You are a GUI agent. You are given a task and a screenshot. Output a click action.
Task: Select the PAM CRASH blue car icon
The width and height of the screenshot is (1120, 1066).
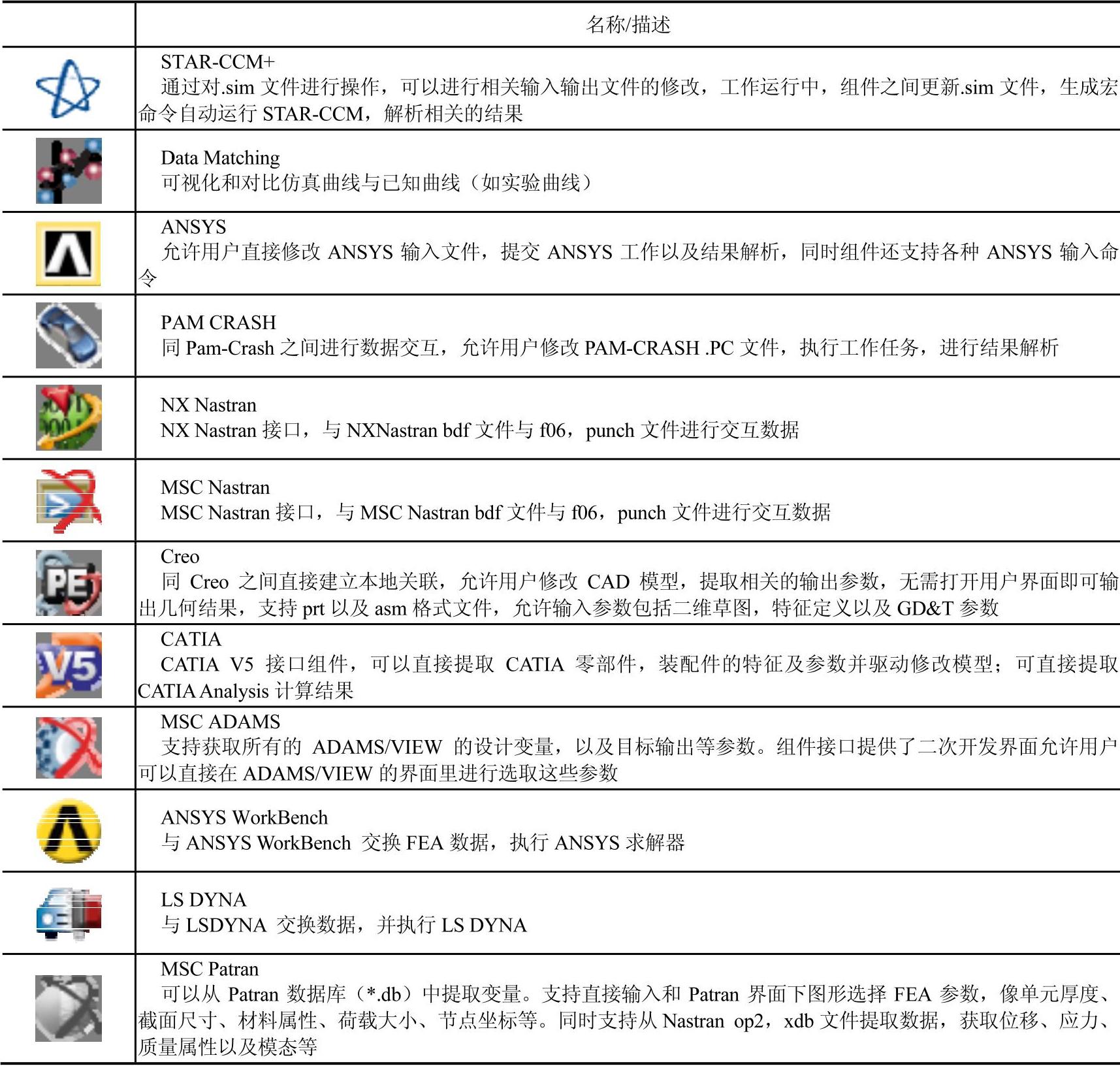click(69, 335)
